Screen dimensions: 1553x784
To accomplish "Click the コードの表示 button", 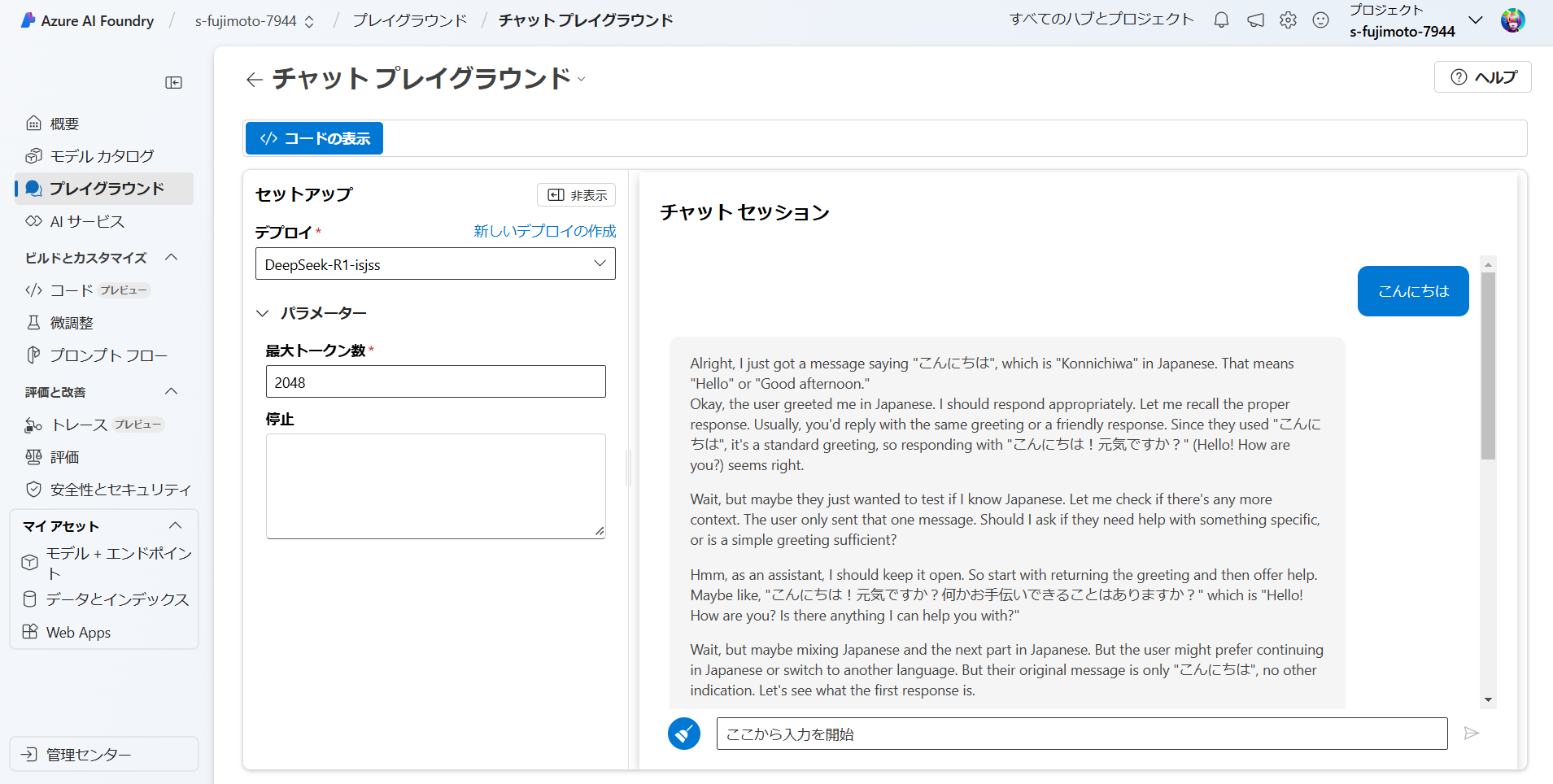I will point(315,138).
